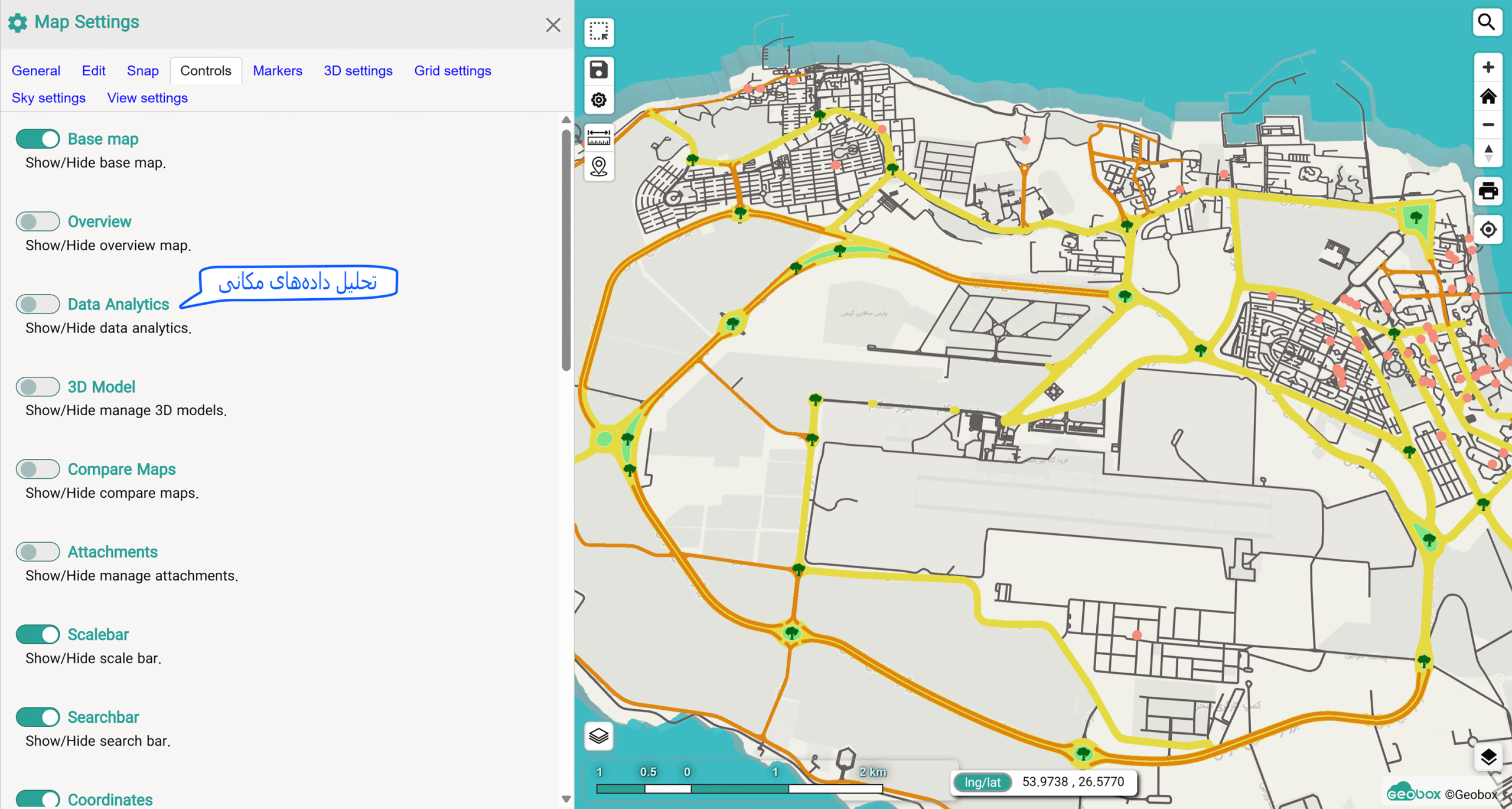
Task: Switch to the Snap tab
Action: point(143,71)
